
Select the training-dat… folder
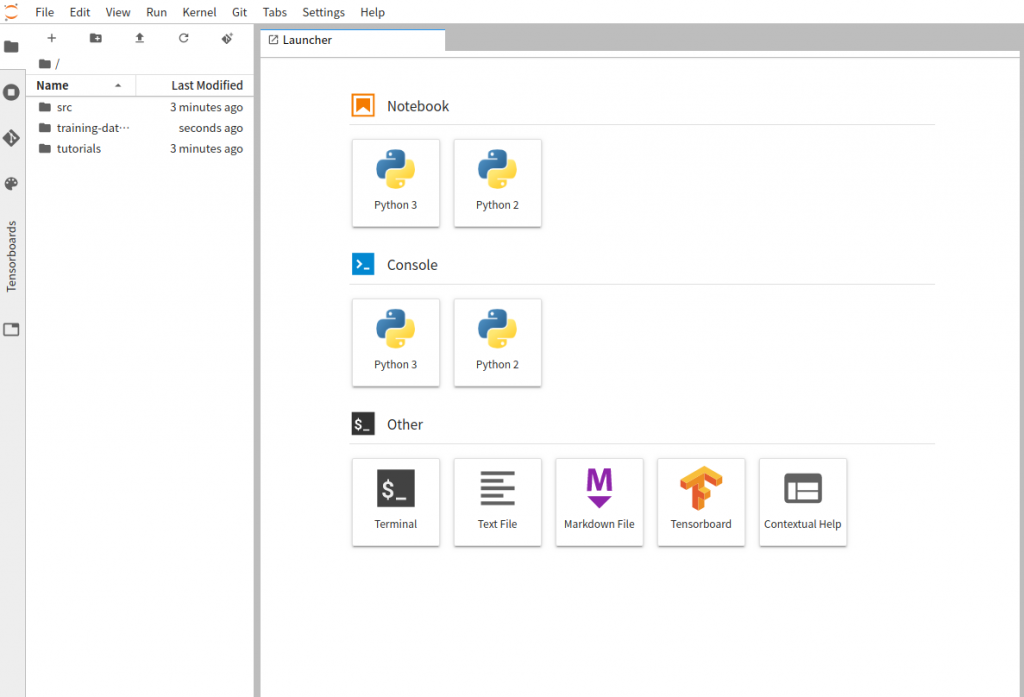pyautogui.click(x=140, y=128)
